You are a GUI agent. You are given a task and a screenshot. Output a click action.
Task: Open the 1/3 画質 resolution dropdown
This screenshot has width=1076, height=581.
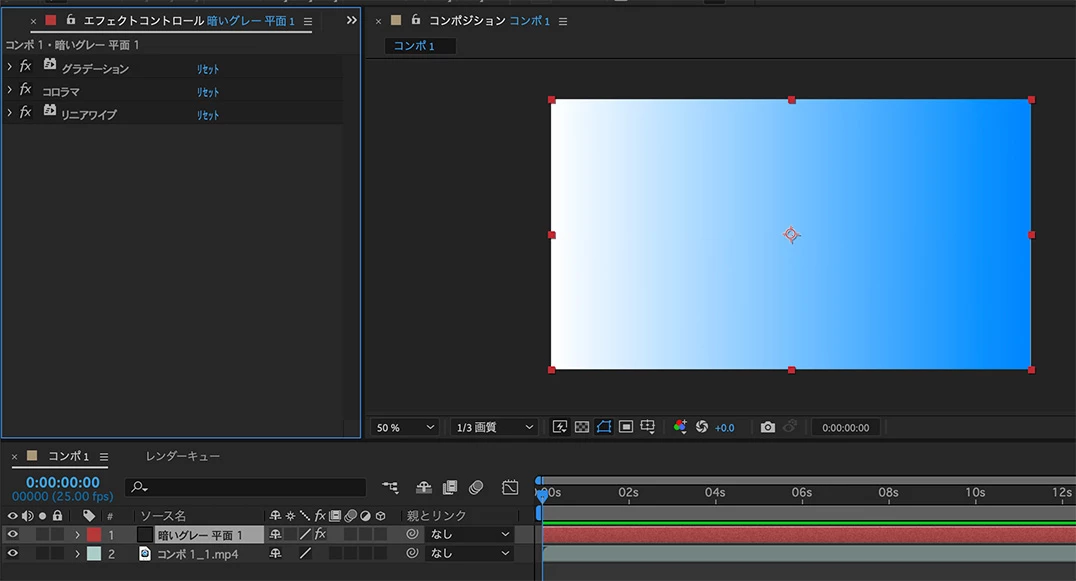point(493,427)
